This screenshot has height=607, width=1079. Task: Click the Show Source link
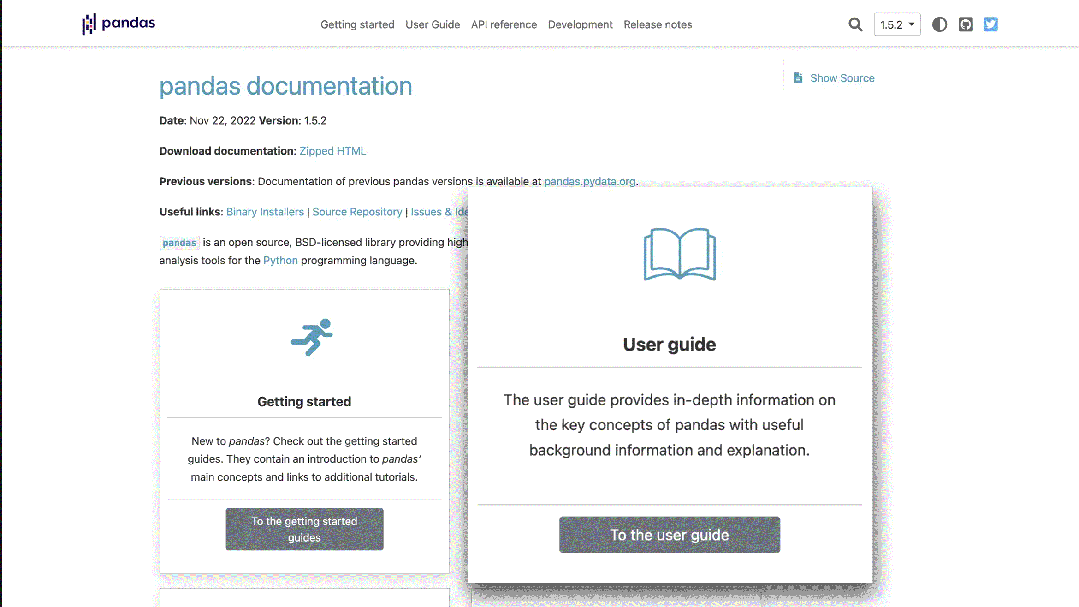pyautogui.click(x=842, y=78)
